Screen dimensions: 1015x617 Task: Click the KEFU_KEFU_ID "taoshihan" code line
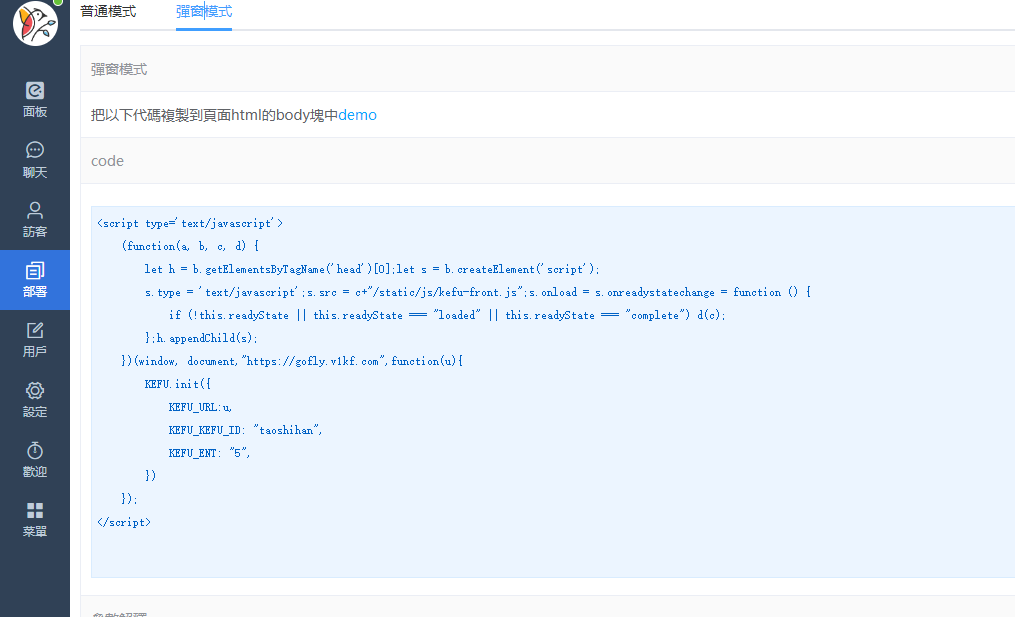(x=245, y=430)
